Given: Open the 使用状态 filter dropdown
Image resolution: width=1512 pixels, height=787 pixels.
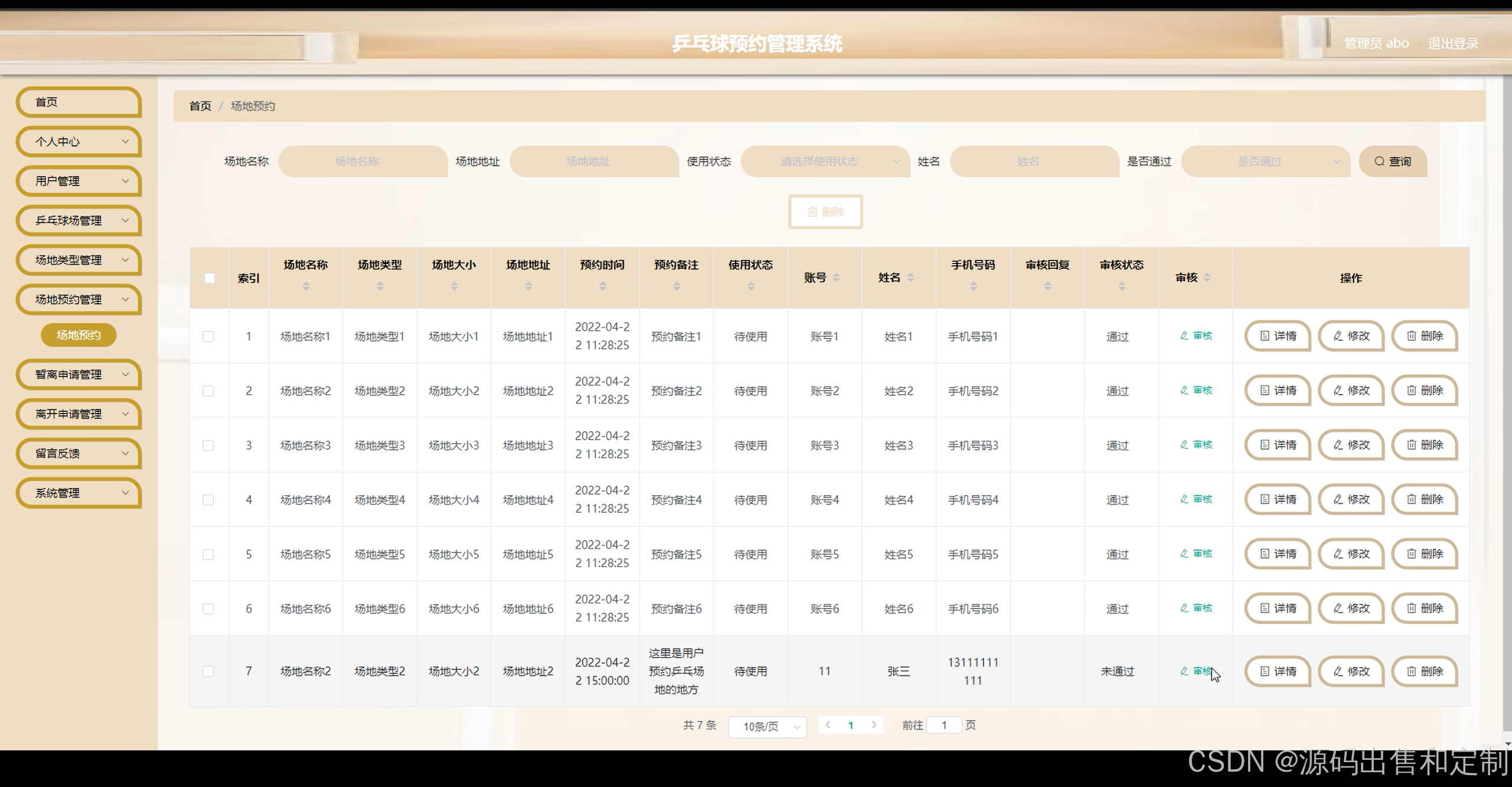Looking at the screenshot, I should (825, 161).
